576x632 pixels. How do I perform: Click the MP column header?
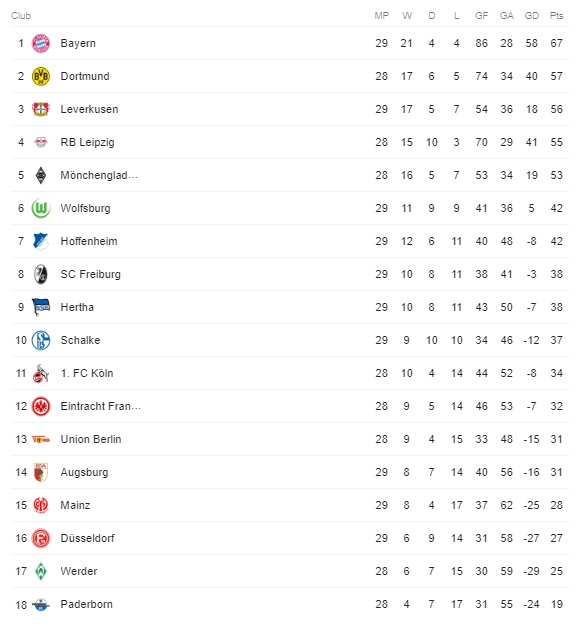pos(382,16)
